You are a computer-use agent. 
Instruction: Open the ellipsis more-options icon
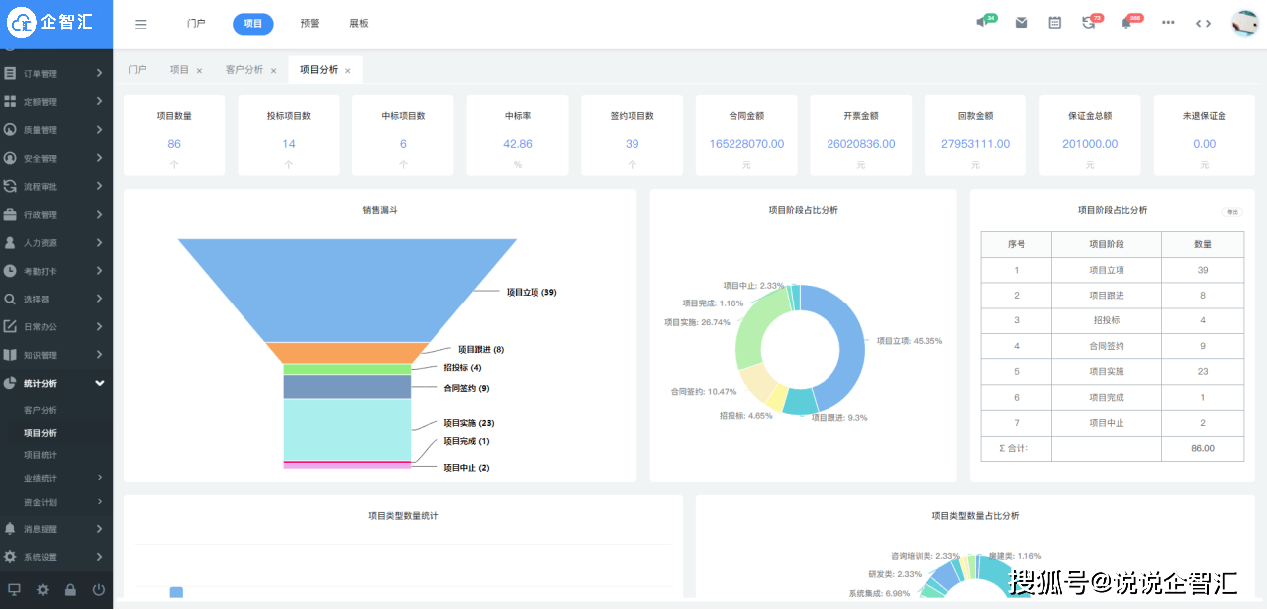[1167, 22]
